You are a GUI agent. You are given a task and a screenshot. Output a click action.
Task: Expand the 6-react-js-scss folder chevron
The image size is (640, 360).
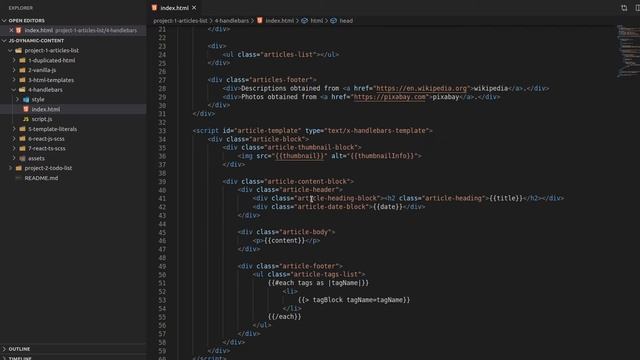point(14,139)
